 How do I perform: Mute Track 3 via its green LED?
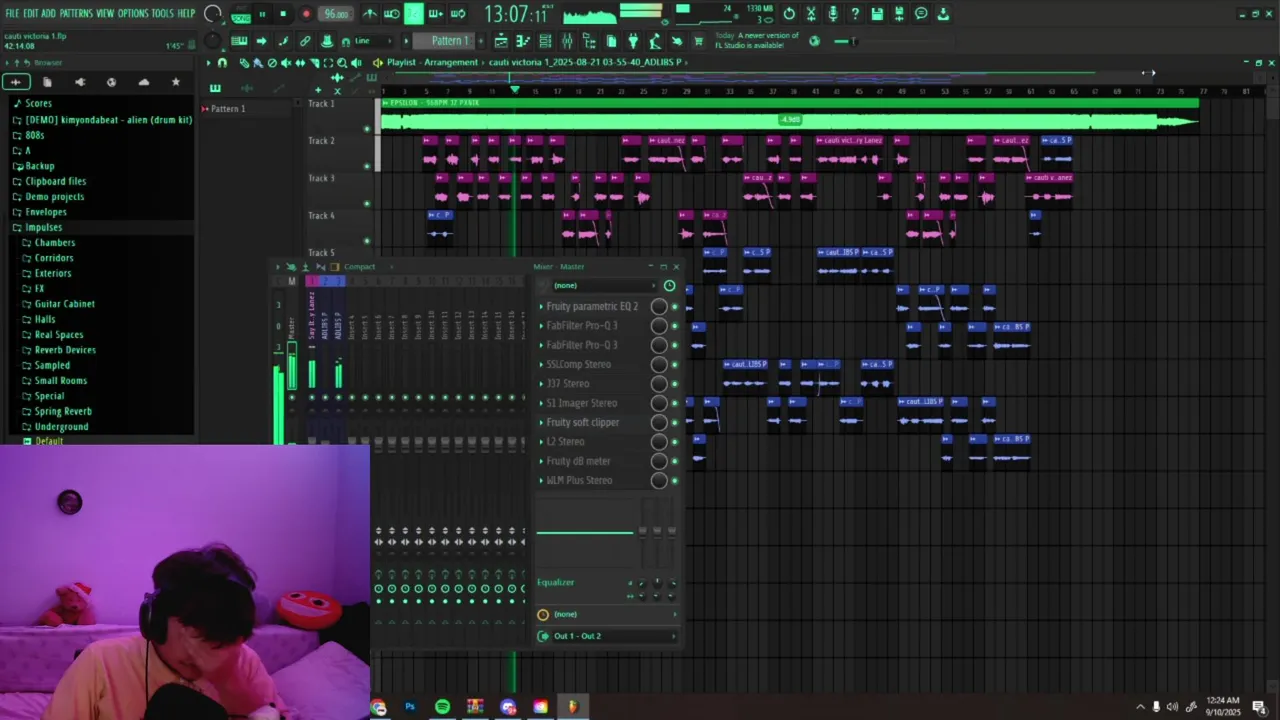coord(367,204)
